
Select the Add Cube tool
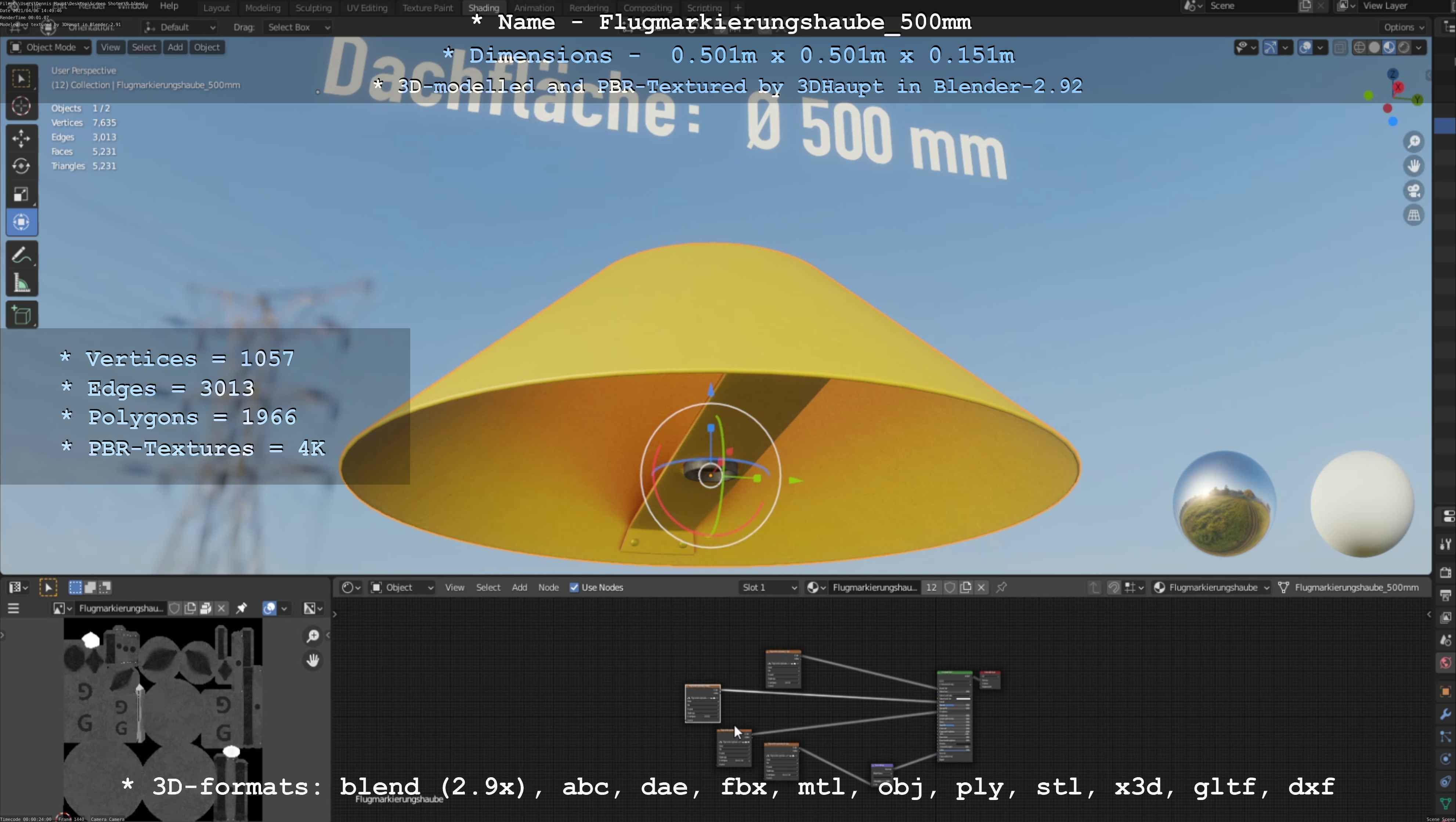(21, 315)
